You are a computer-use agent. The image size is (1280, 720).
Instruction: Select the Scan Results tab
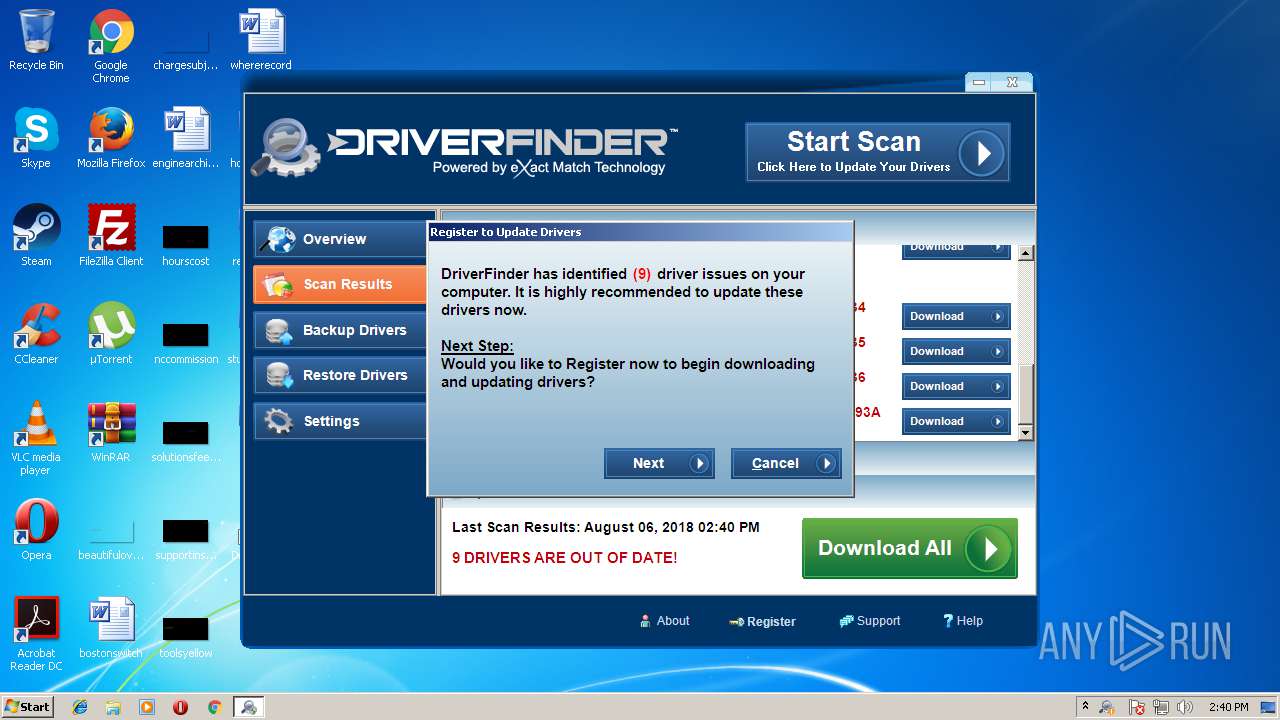341,284
